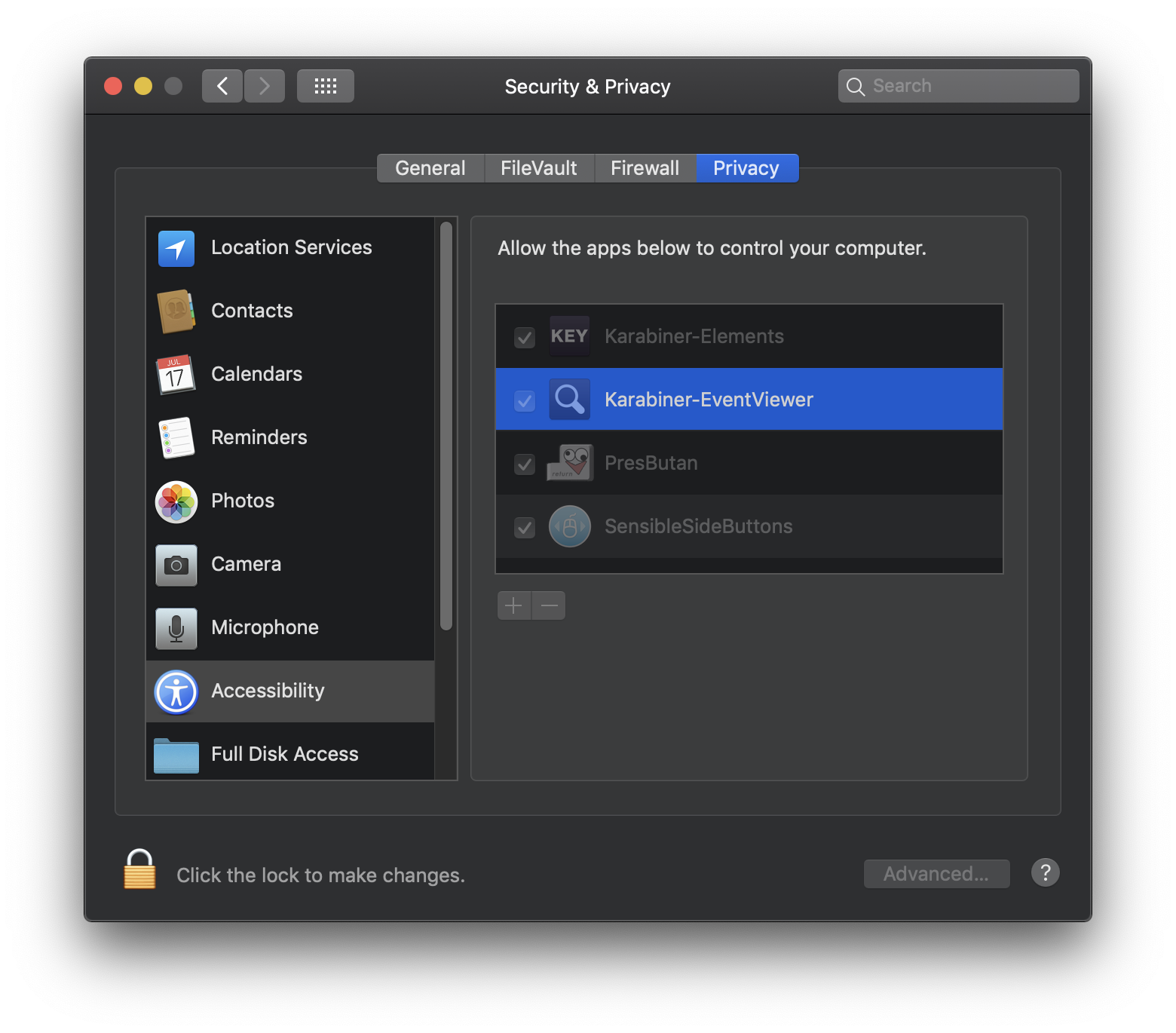Select Reminders in the privacy list
Image resolution: width=1176 pixels, height=1033 pixels.
click(290, 438)
